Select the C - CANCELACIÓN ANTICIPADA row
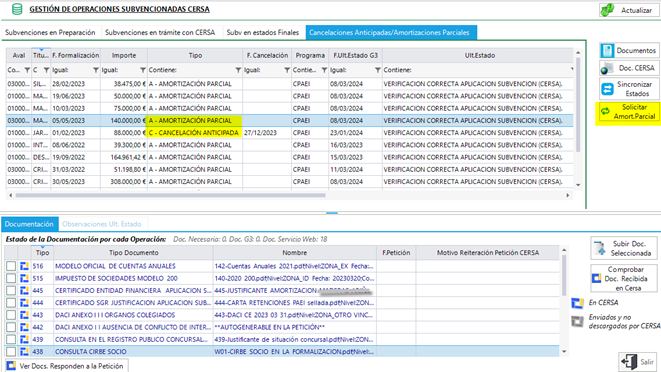Viewport: 661px width, 372px height. [290, 133]
